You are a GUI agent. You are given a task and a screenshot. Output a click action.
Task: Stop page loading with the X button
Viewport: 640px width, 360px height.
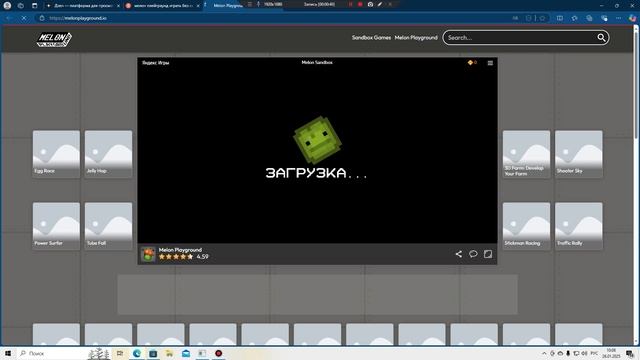click(x=24, y=18)
